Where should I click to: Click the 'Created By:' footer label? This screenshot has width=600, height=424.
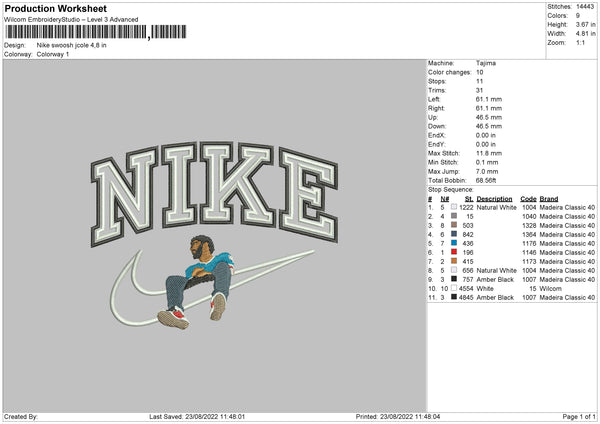21,416
